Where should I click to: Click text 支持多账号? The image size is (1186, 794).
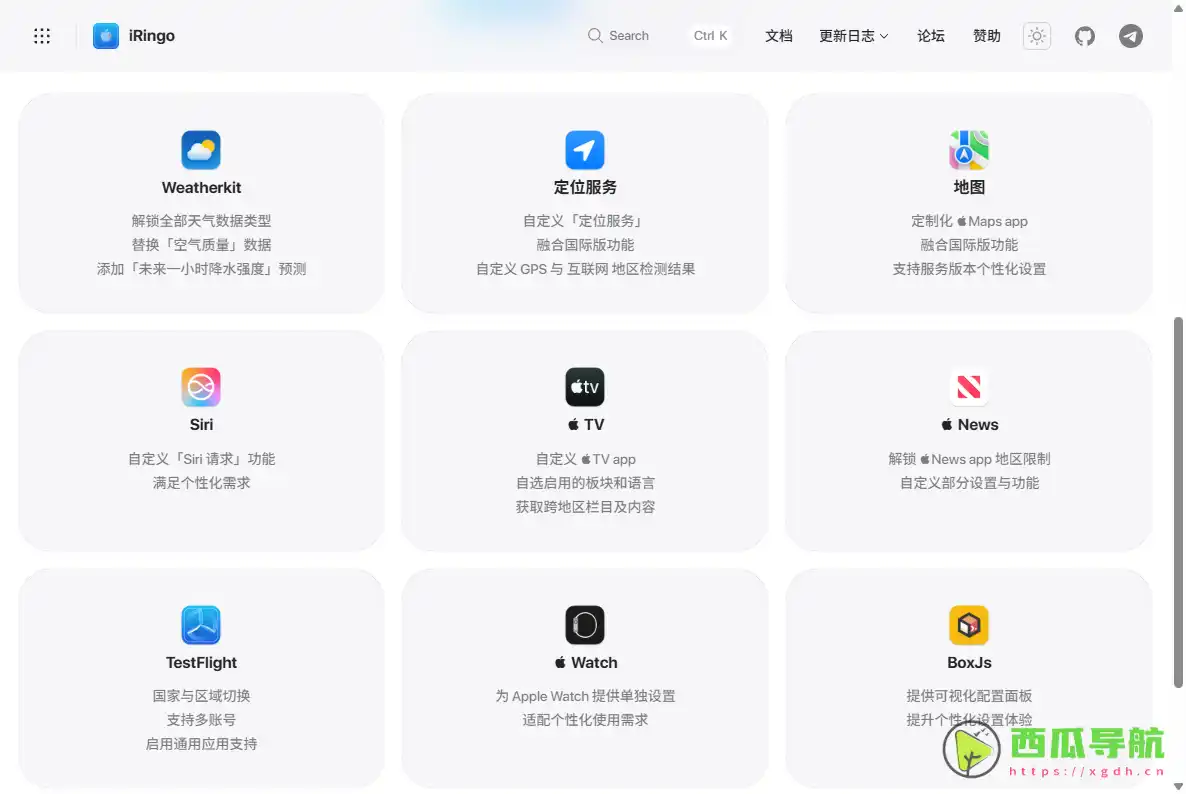click(201, 720)
